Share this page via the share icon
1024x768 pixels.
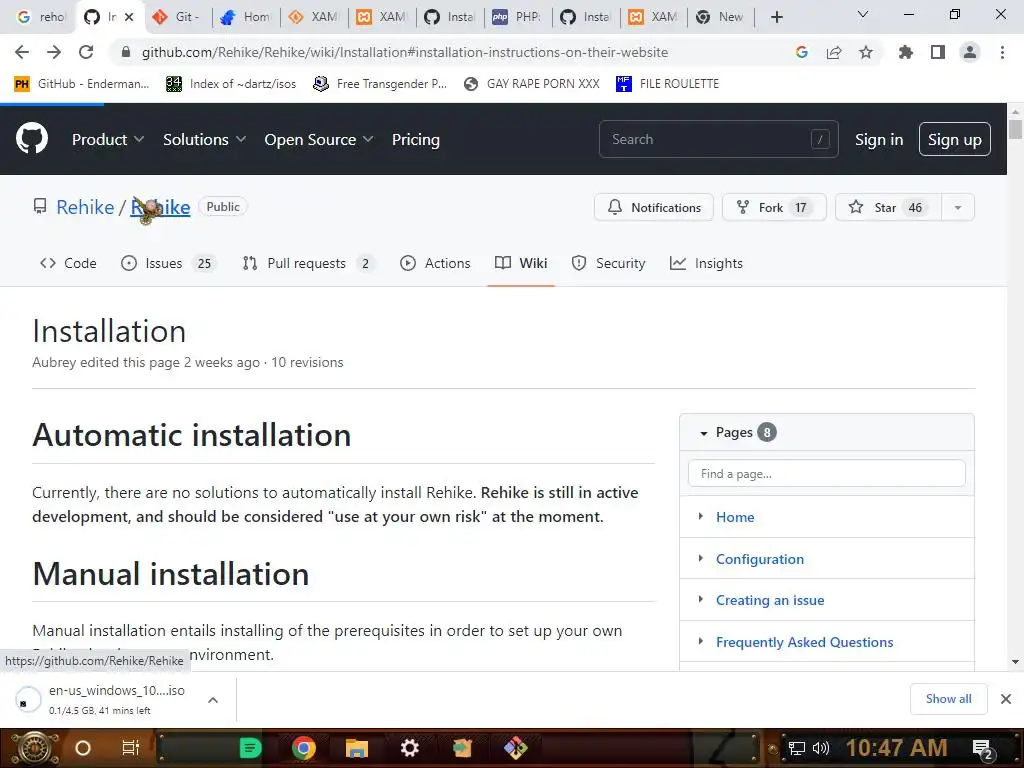[834, 52]
